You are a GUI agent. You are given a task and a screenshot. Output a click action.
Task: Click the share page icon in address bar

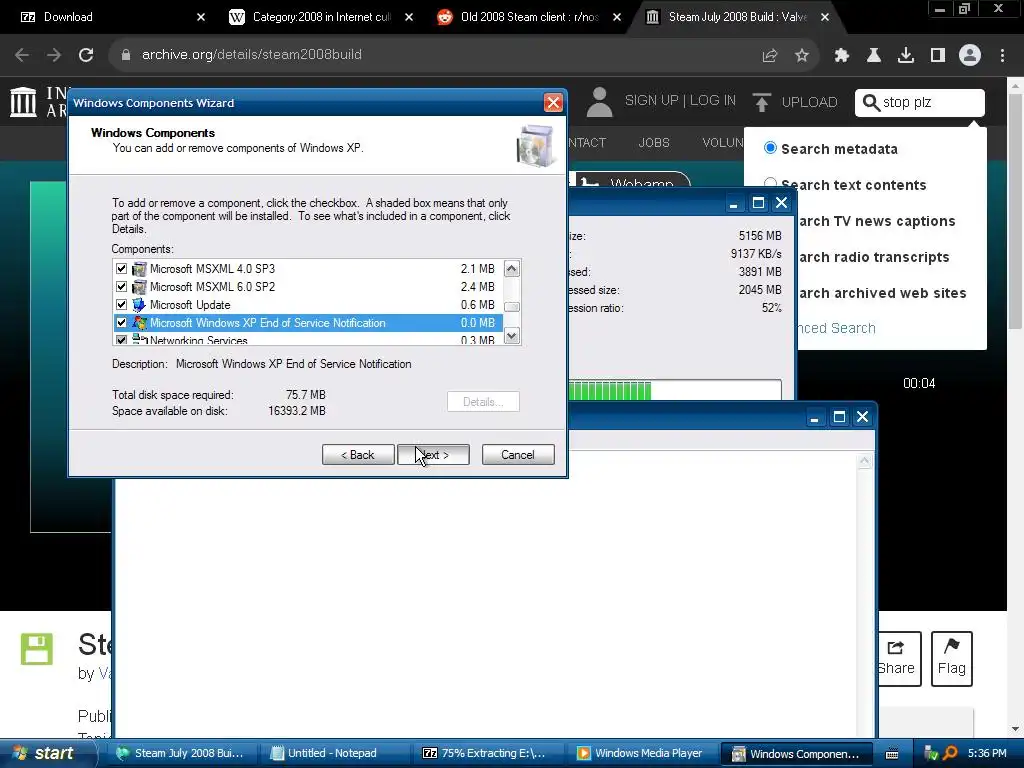click(x=770, y=56)
